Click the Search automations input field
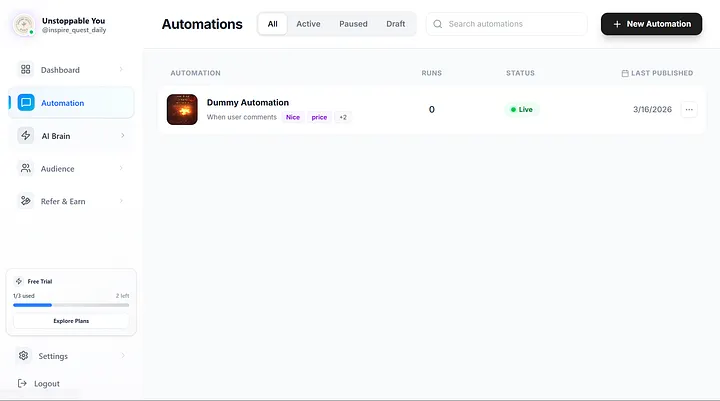 click(x=506, y=24)
